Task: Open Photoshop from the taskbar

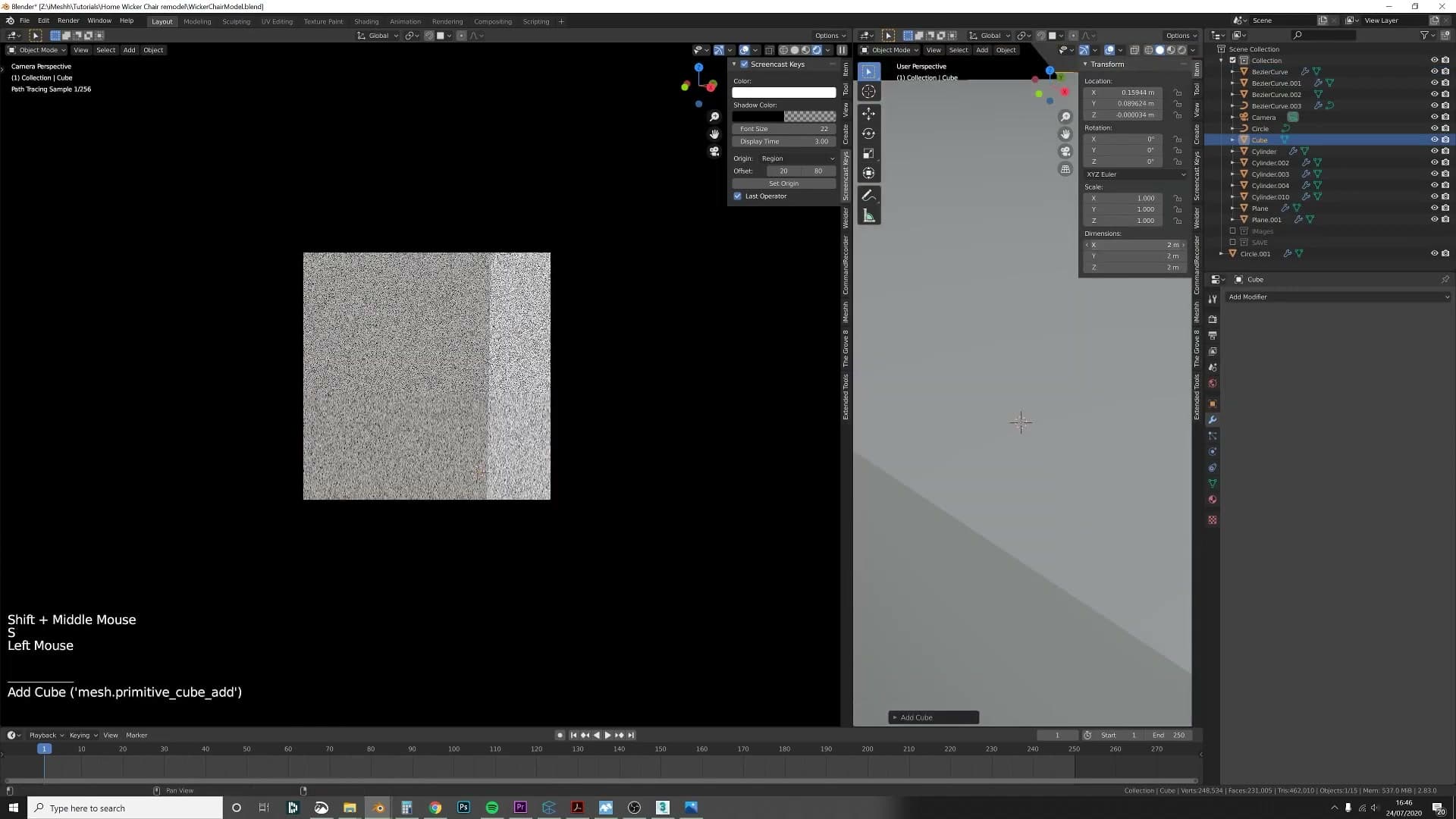Action: point(463,808)
